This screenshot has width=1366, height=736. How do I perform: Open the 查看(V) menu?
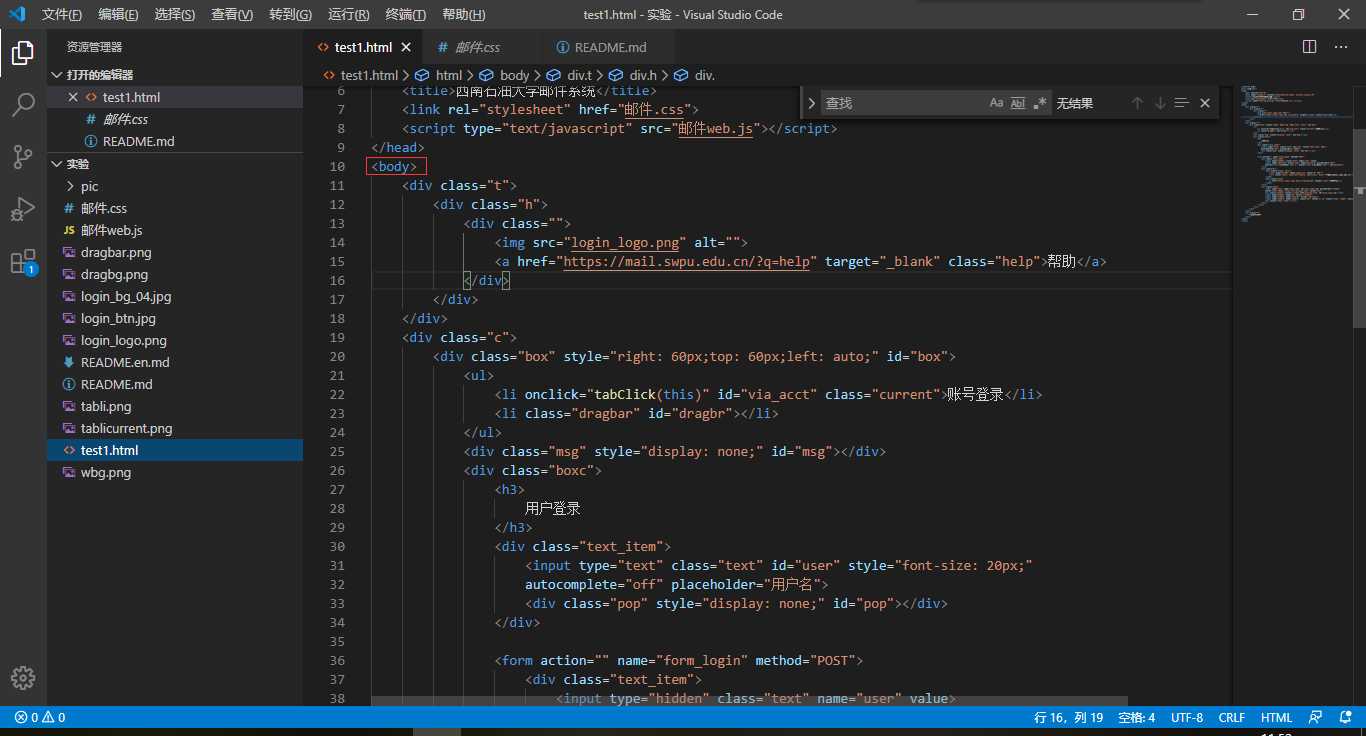[x=232, y=14]
